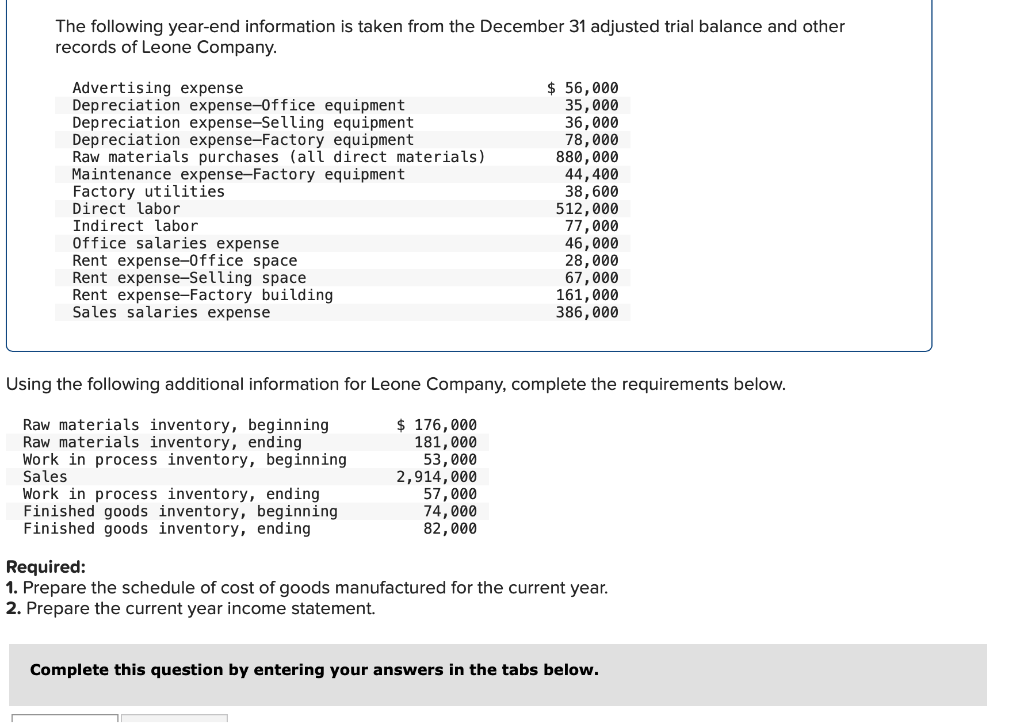This screenshot has height=728, width=1024.
Task: Select the Raw materials purchases amount 880,000
Action: 587,157
